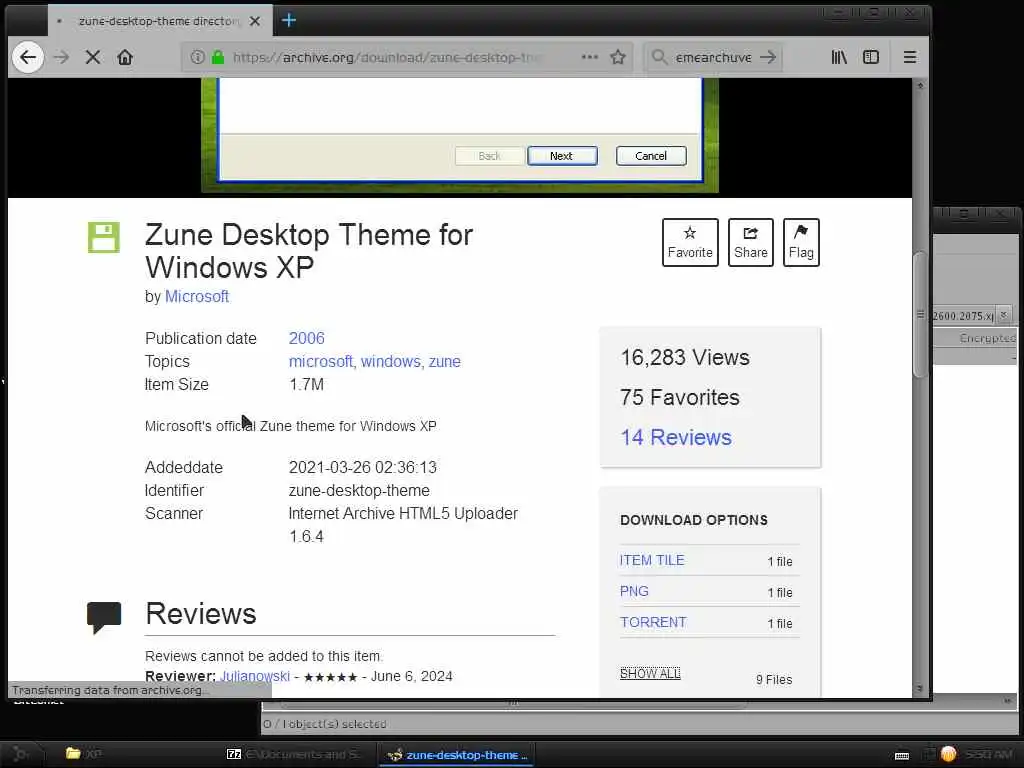Viewport: 1024px width, 768px height.
Task: Click Encrypted column in background window
Action: (x=987, y=338)
